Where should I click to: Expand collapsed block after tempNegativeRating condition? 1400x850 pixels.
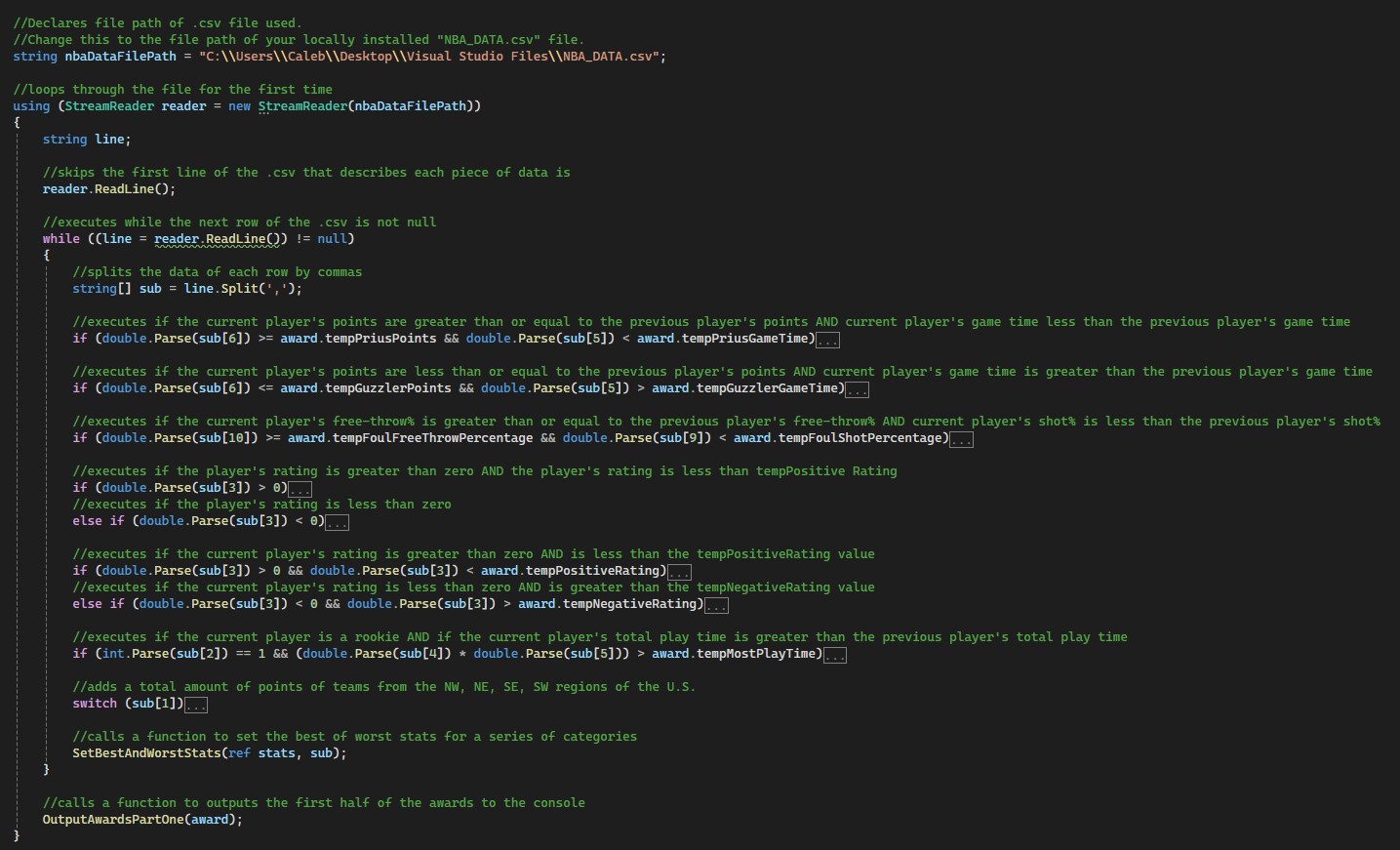click(716, 605)
